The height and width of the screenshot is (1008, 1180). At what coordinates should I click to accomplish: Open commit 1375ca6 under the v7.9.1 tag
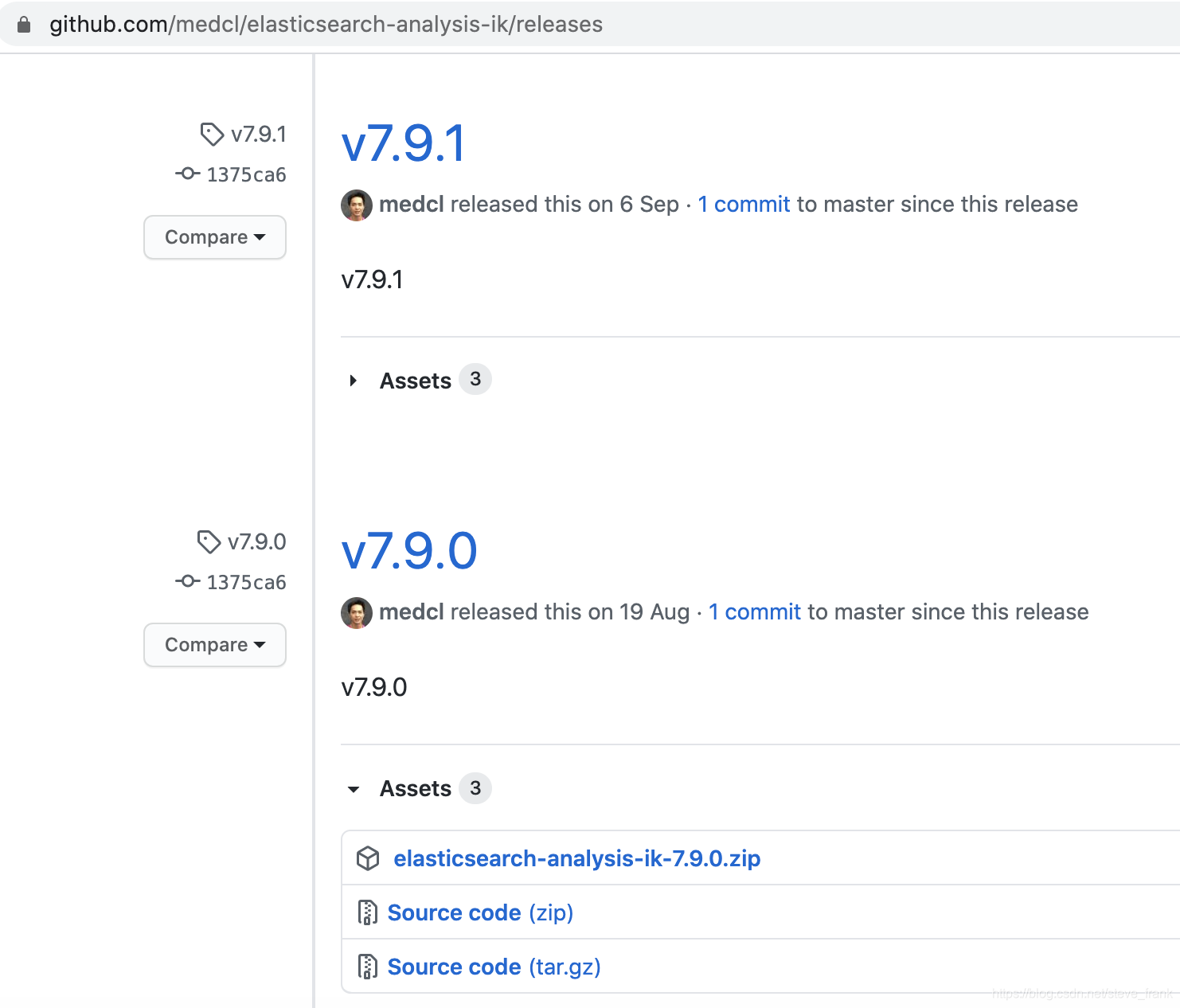246,174
